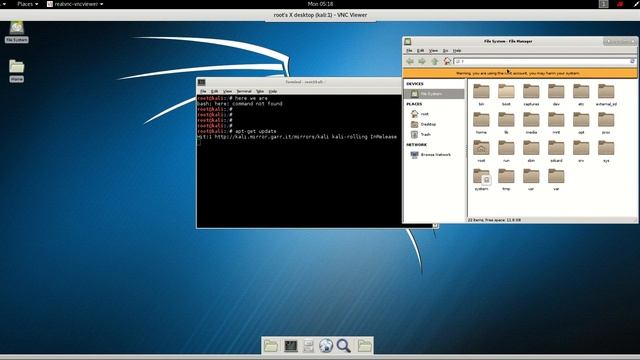Open the mnt folder
Image resolution: width=640 pixels, height=360 pixels.
pos(556,123)
